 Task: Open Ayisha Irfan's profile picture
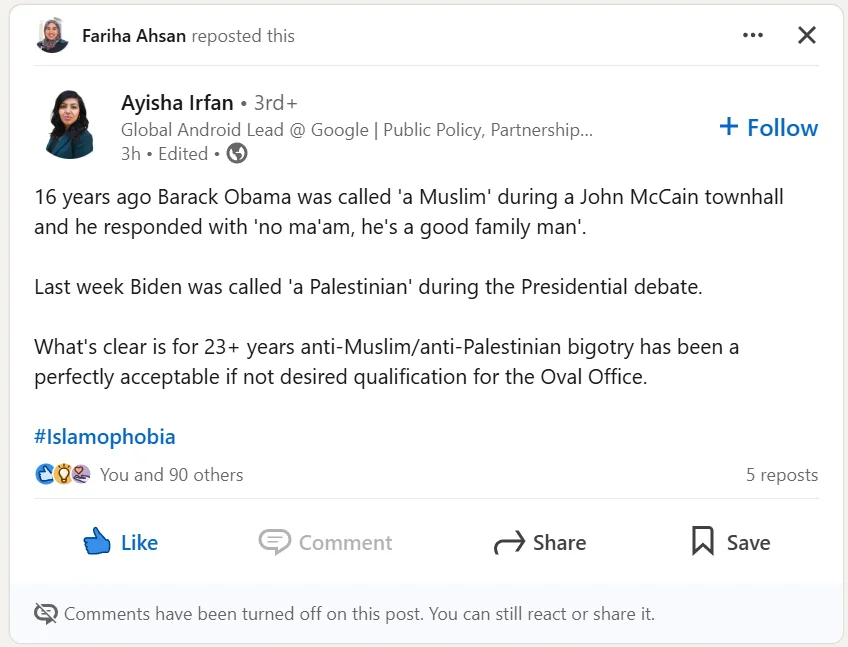pyautogui.click(x=70, y=124)
